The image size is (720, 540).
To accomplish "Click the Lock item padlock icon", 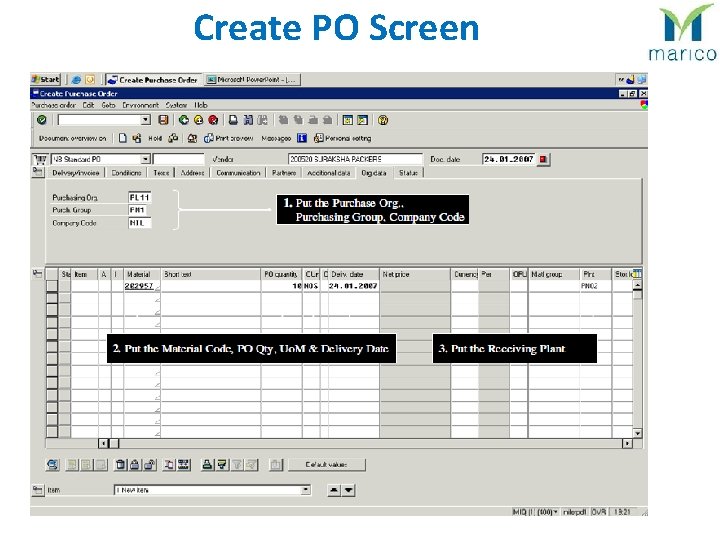I will [x=135, y=465].
